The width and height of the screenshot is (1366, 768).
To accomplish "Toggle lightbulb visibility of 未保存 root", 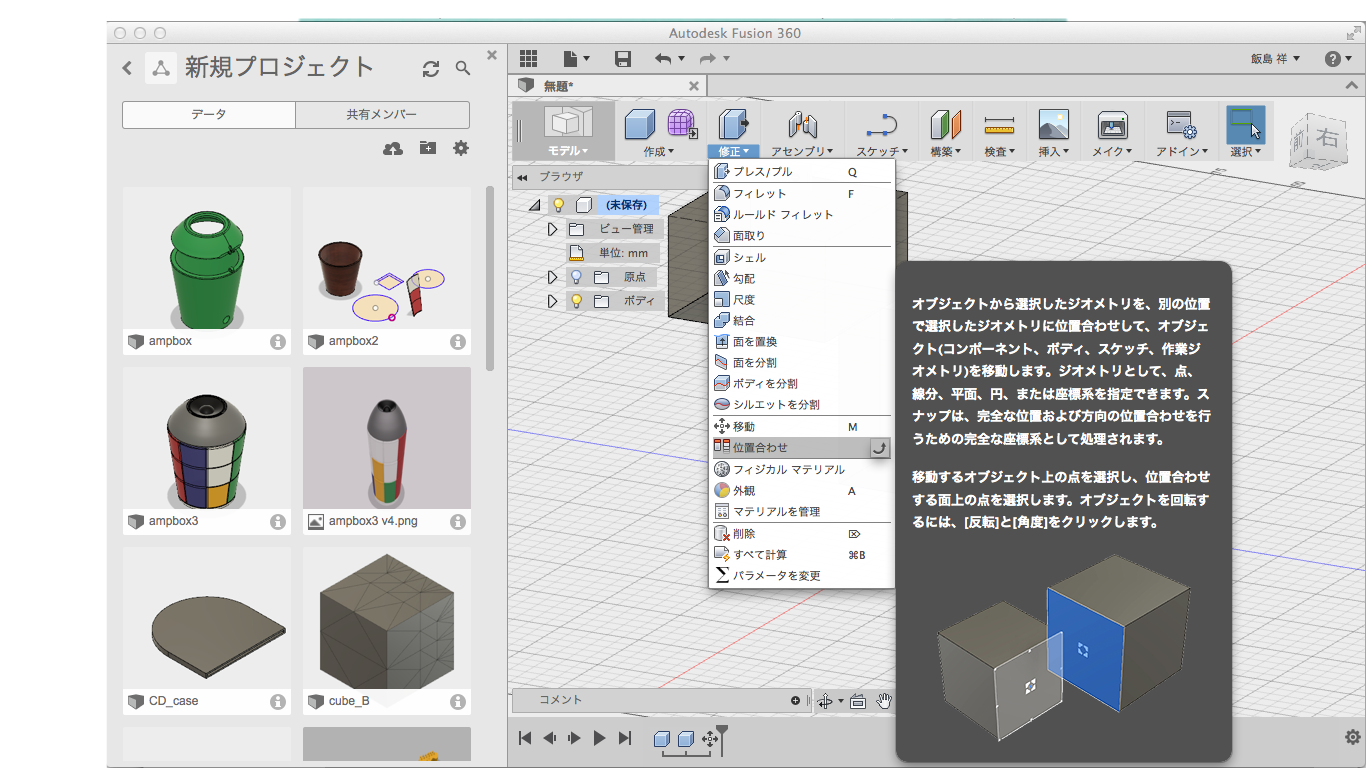I will pyautogui.click(x=559, y=205).
